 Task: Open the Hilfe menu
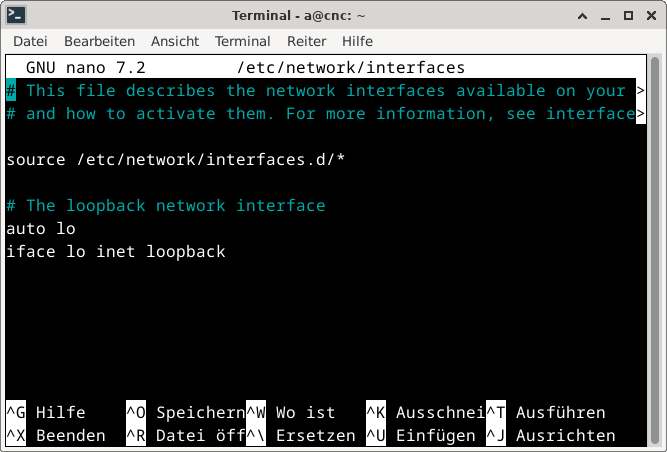357,41
